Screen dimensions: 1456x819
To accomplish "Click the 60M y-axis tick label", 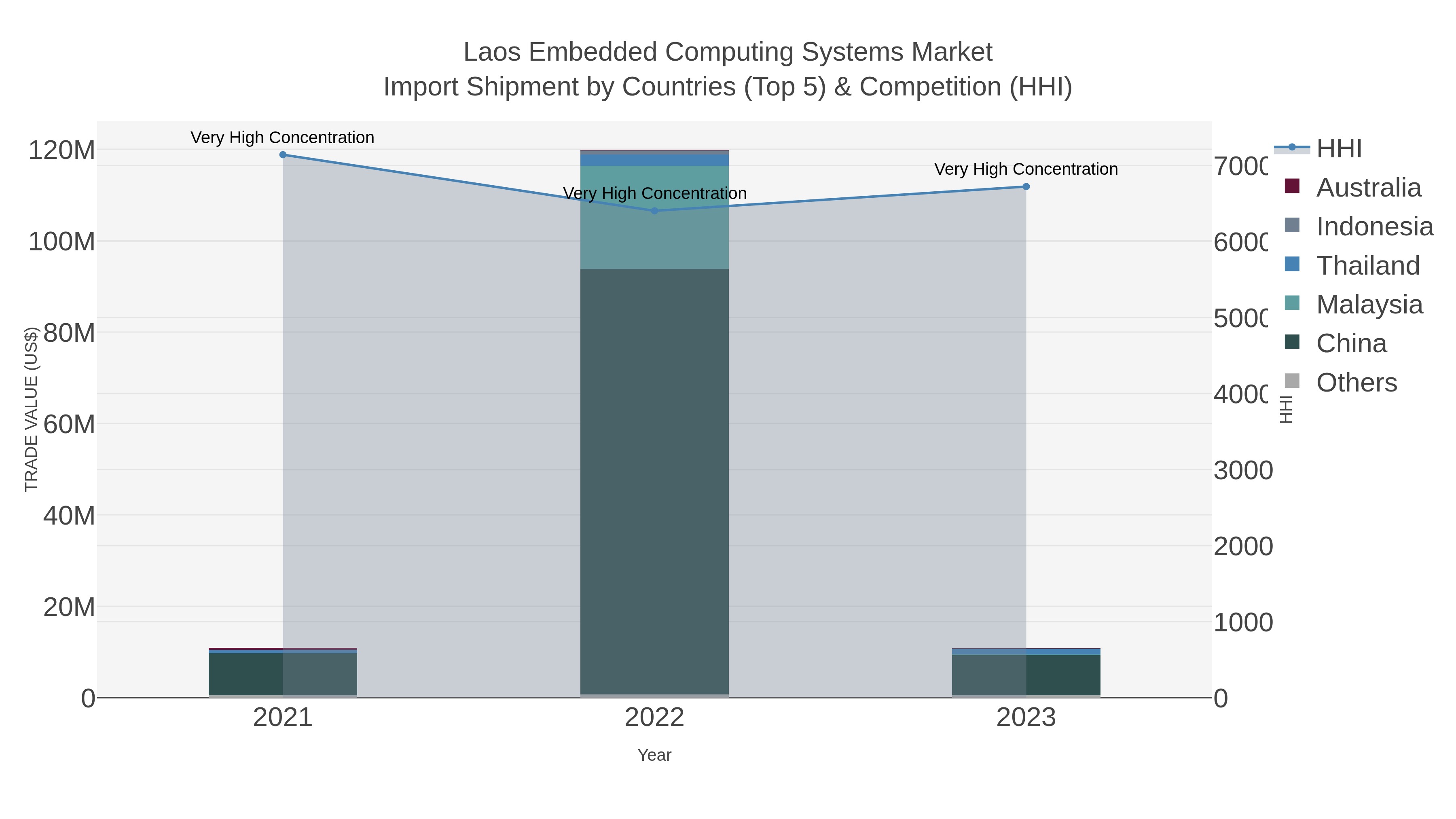I will point(69,425).
